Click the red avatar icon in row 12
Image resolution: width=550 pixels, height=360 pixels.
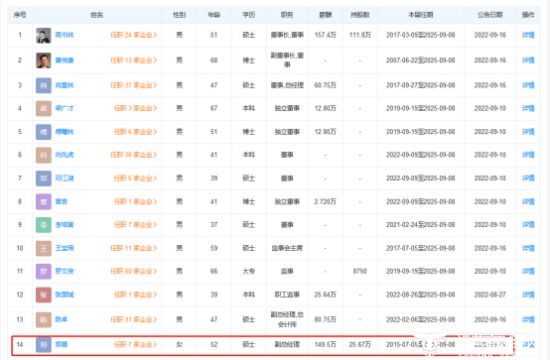click(x=43, y=295)
